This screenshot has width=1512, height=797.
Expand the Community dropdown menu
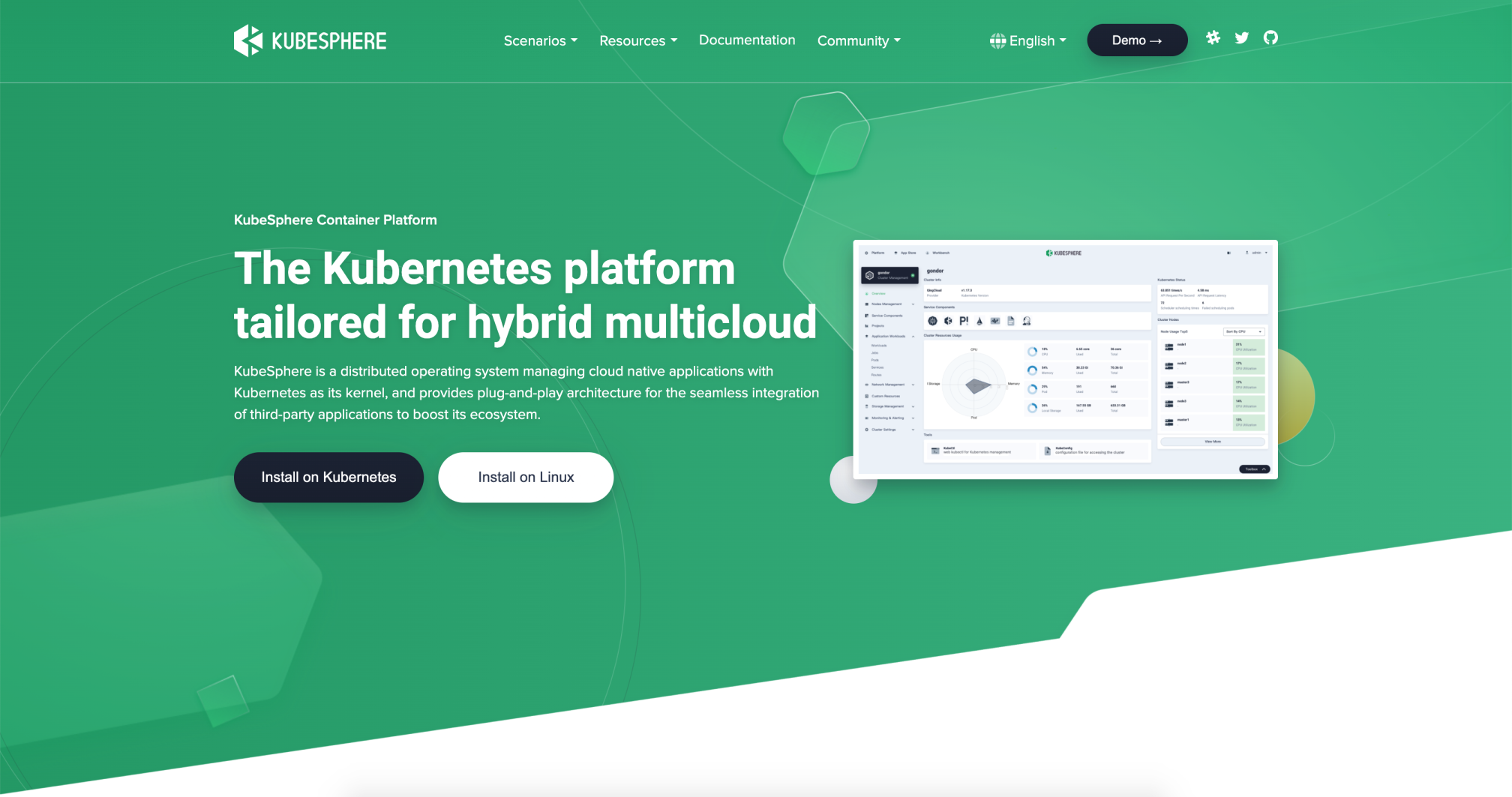click(859, 40)
